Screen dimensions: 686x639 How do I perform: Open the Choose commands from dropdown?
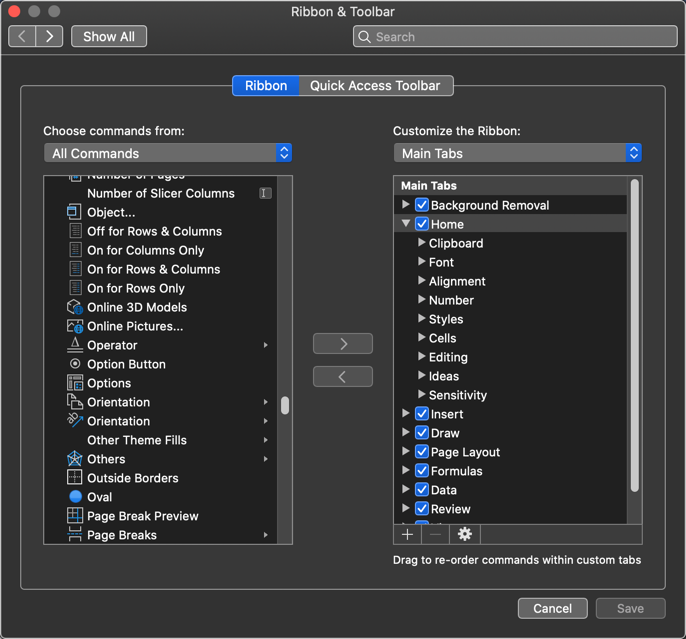coord(168,153)
